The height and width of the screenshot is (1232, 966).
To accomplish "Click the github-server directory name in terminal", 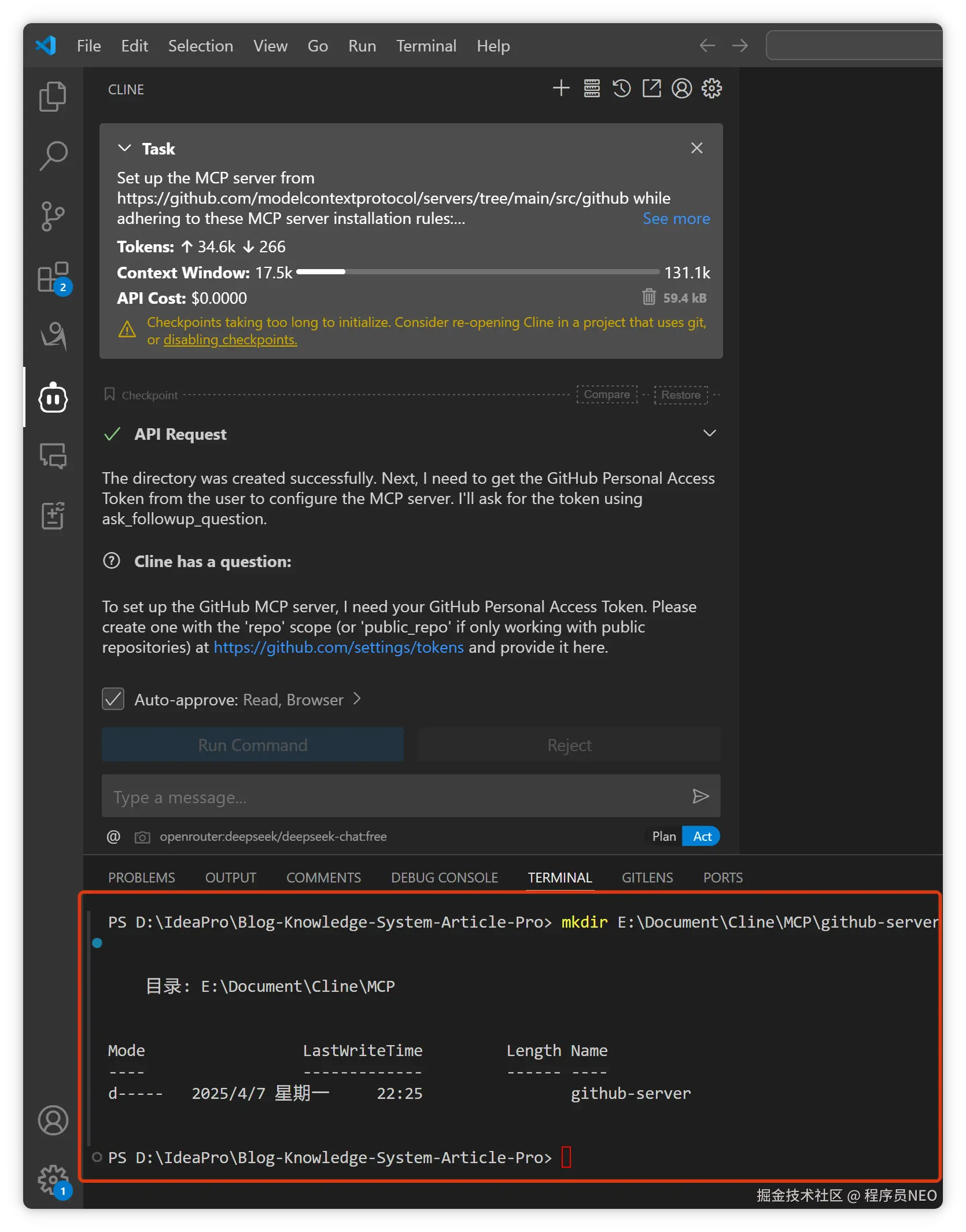I will pyautogui.click(x=631, y=1093).
